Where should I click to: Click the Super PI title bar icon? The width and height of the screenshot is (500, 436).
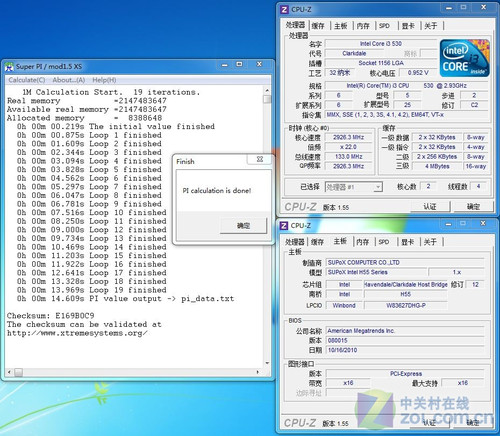(x=9, y=66)
